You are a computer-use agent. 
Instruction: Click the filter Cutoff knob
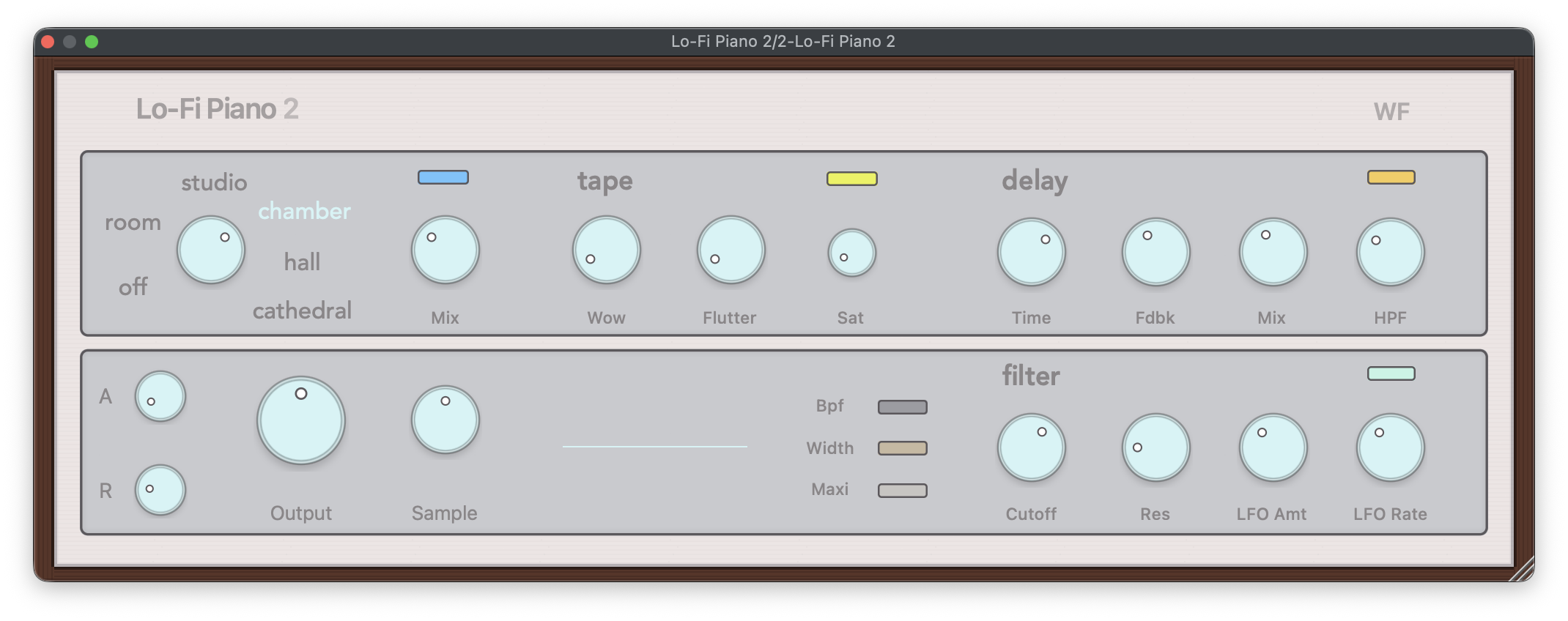pos(1032,447)
